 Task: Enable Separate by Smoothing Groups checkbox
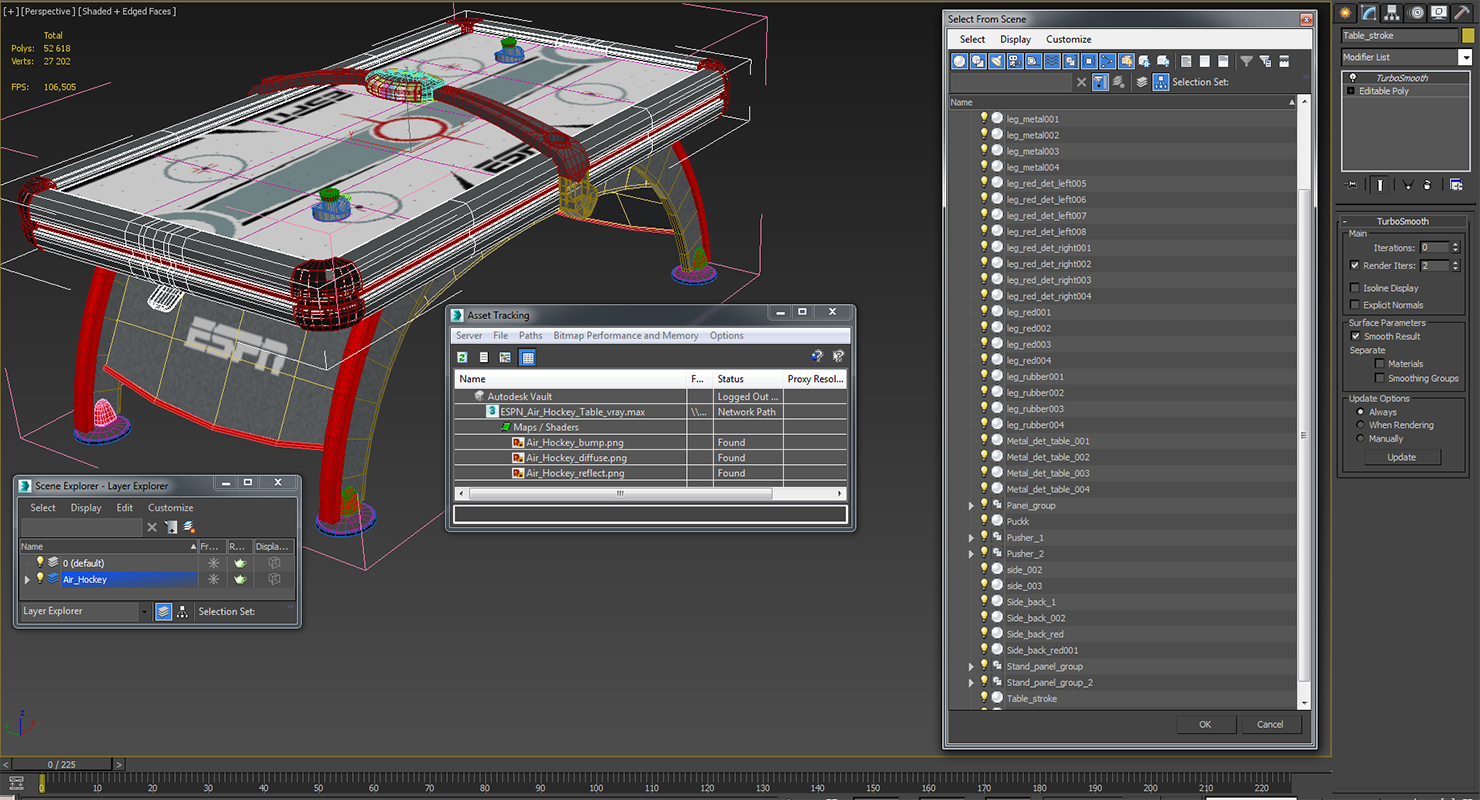[1380, 378]
